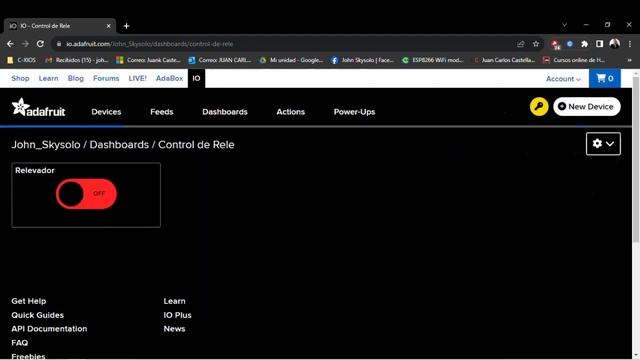The image size is (640, 360).
Task: Open the Devices menu
Action: pos(106,112)
